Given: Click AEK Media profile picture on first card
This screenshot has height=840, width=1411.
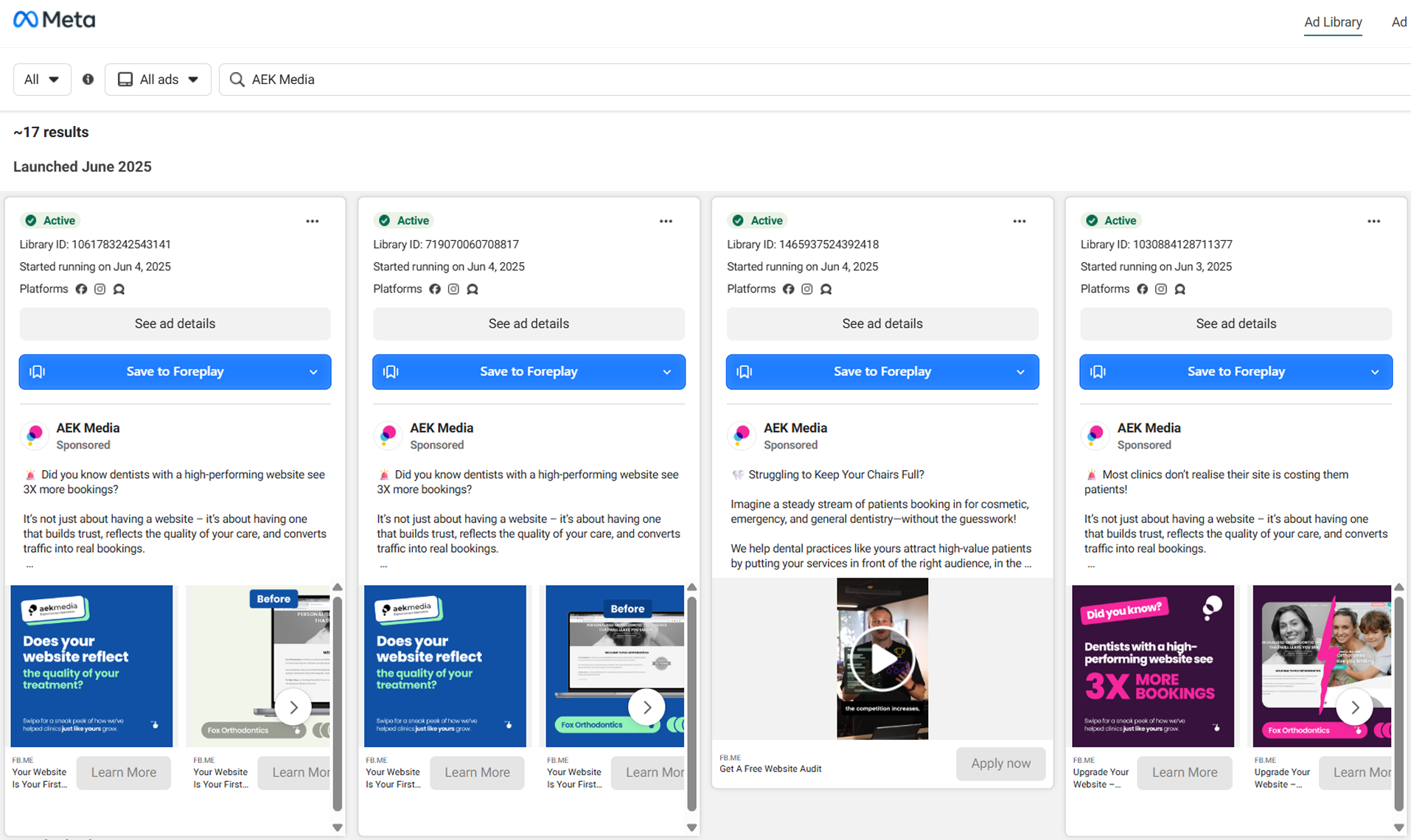Looking at the screenshot, I should point(34,435).
